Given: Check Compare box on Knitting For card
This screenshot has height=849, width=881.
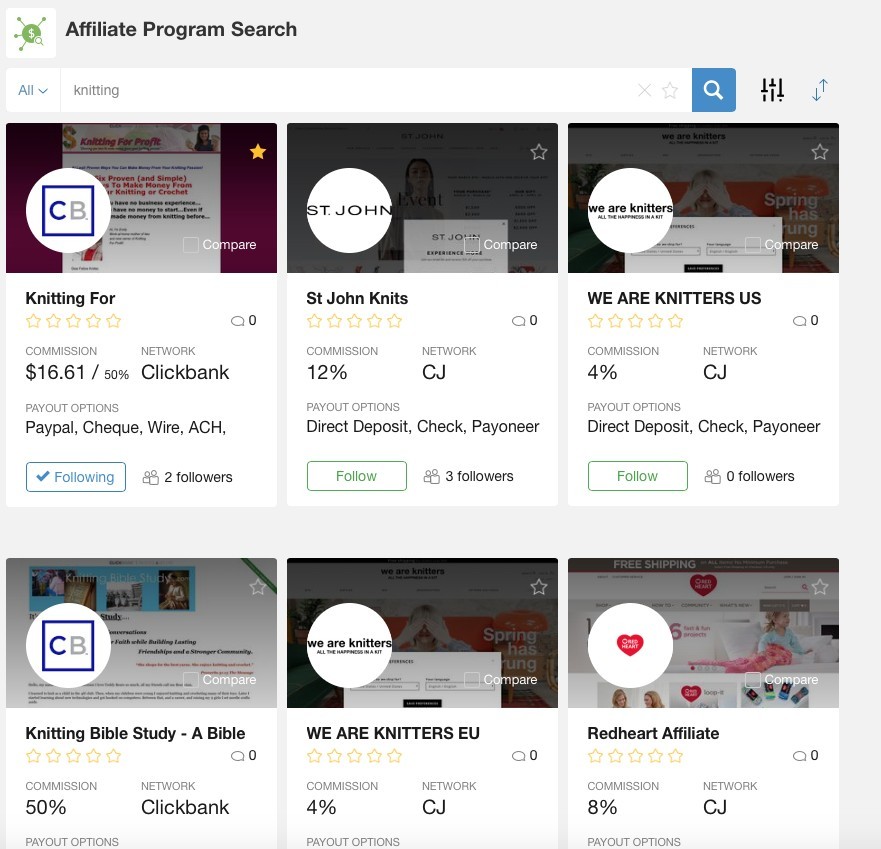Looking at the screenshot, I should tap(191, 244).
